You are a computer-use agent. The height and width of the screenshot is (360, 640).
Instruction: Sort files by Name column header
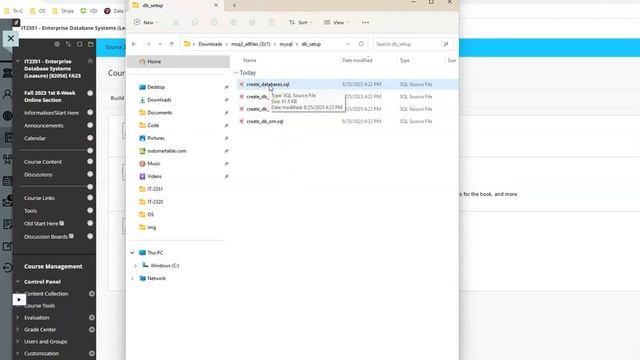point(249,60)
